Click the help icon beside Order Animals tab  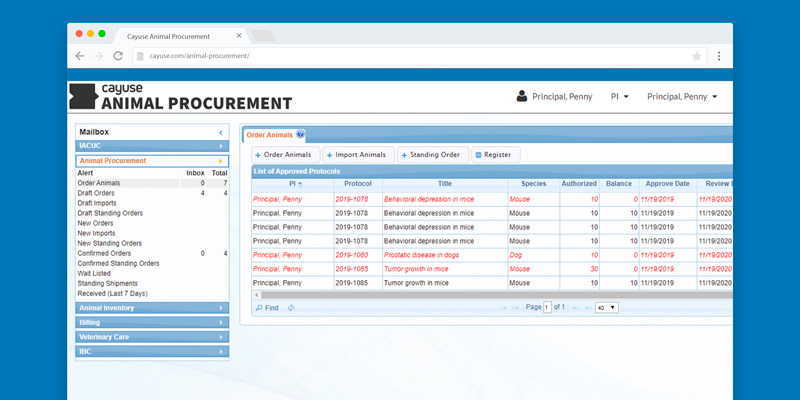300,135
